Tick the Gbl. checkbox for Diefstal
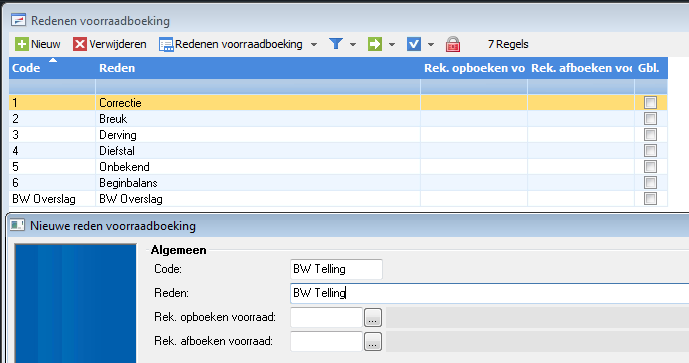Image resolution: width=689 pixels, height=363 pixels. 650,150
